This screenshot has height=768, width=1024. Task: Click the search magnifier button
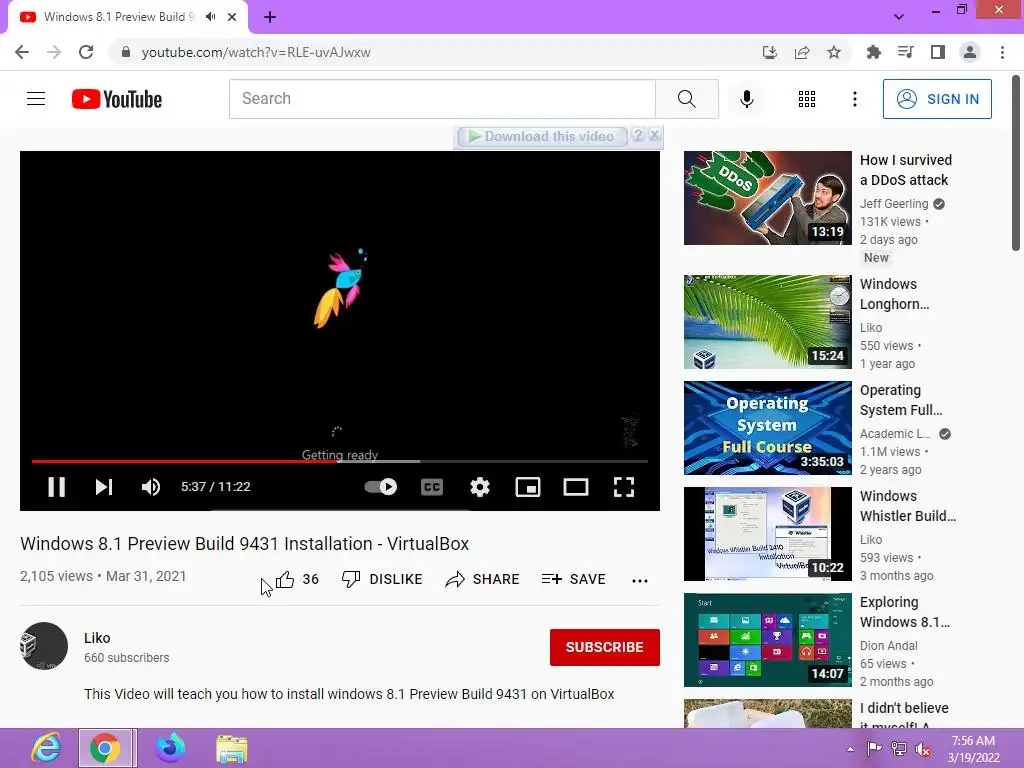point(686,99)
